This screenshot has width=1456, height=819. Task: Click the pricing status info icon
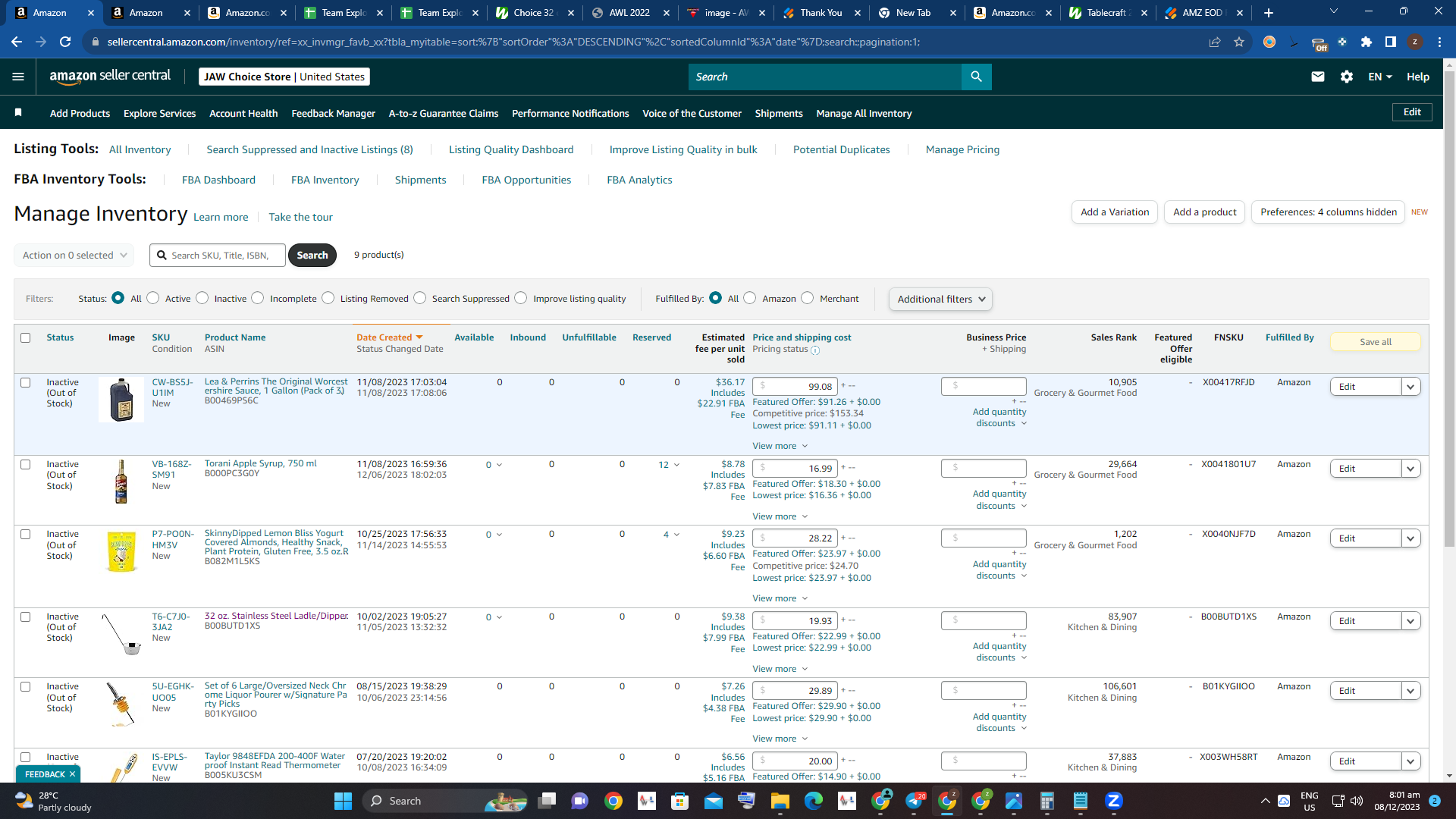pos(815,350)
